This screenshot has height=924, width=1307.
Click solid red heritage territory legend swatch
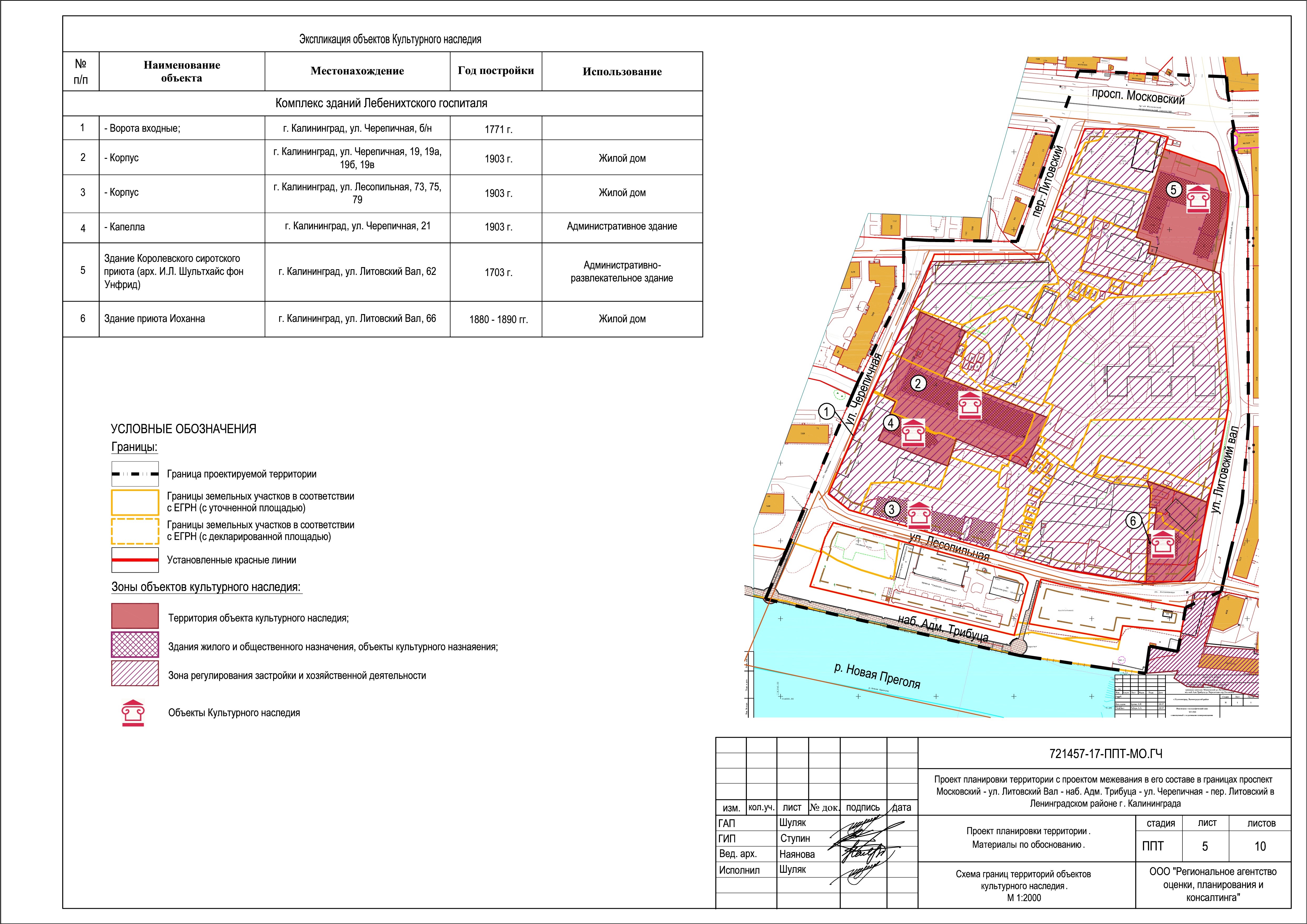coord(135,616)
